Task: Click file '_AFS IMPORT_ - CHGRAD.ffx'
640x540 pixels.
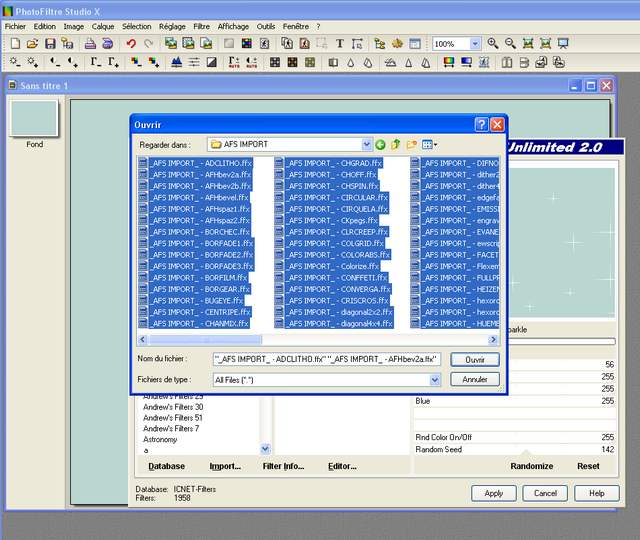Action: pos(329,163)
